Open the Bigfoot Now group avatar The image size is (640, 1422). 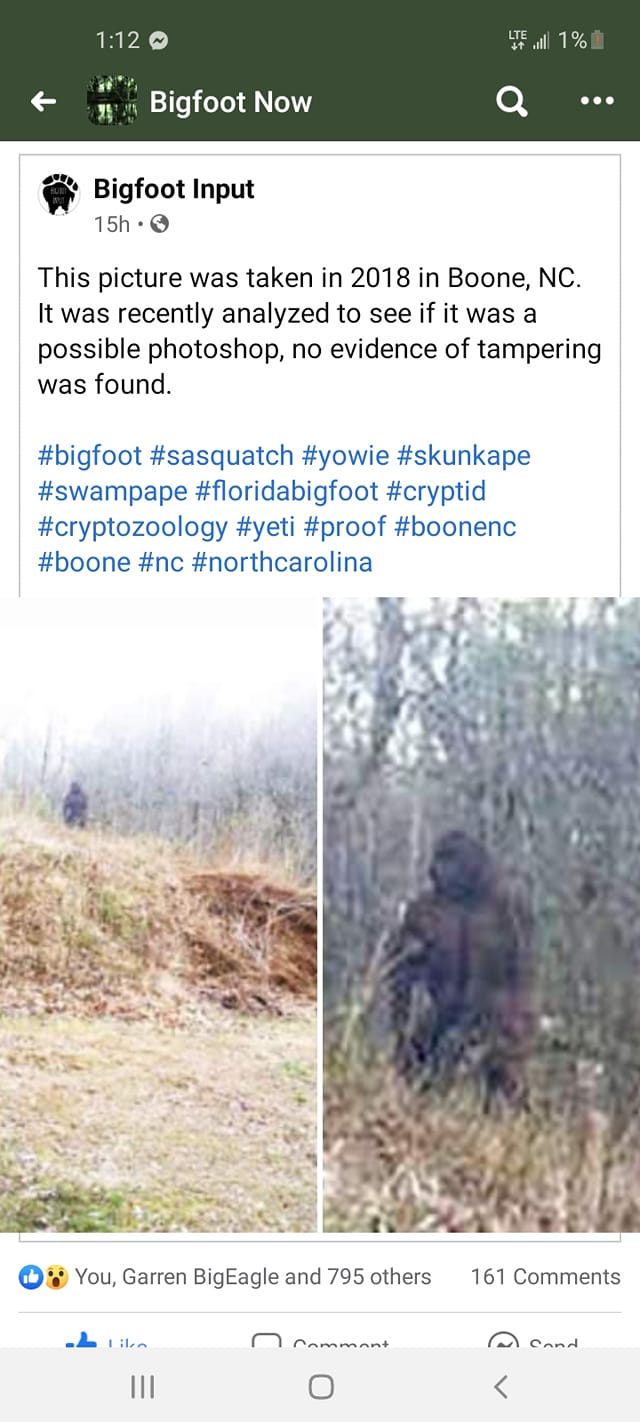[111, 101]
